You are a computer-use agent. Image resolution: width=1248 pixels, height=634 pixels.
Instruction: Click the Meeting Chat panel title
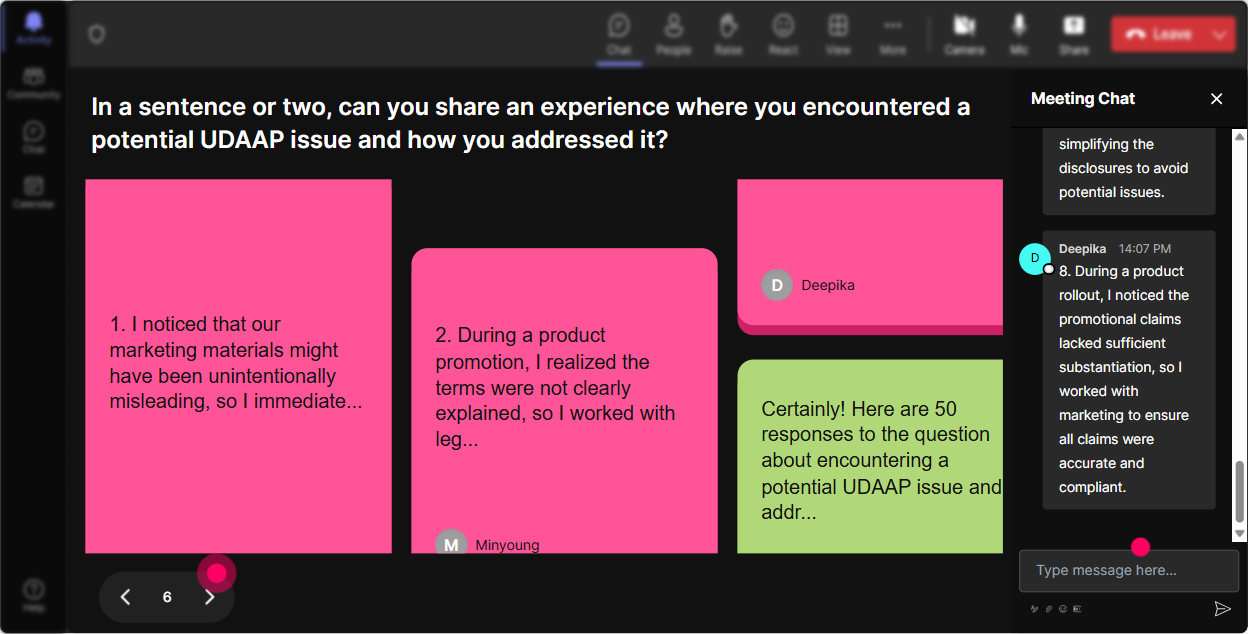1083,98
